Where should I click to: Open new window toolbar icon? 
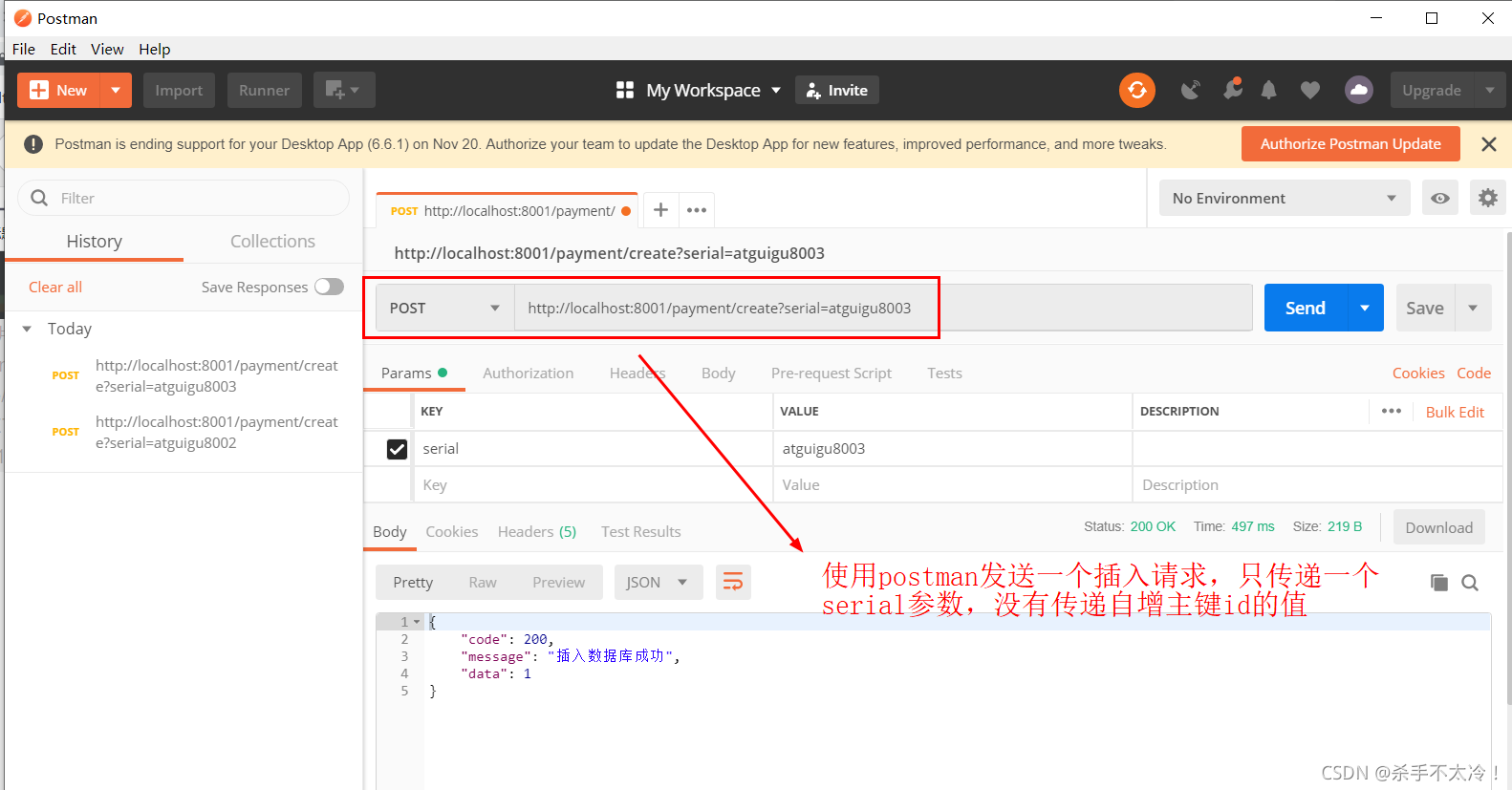(344, 90)
